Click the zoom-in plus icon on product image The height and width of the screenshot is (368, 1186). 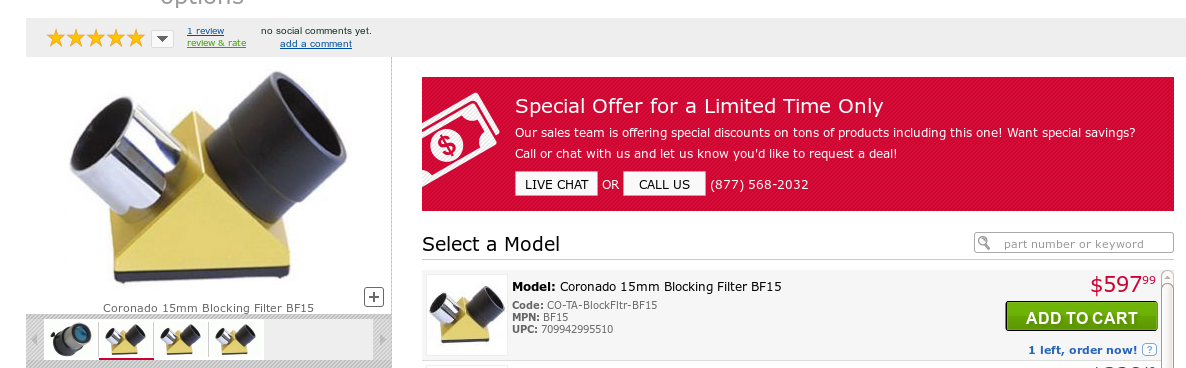pyautogui.click(x=374, y=297)
